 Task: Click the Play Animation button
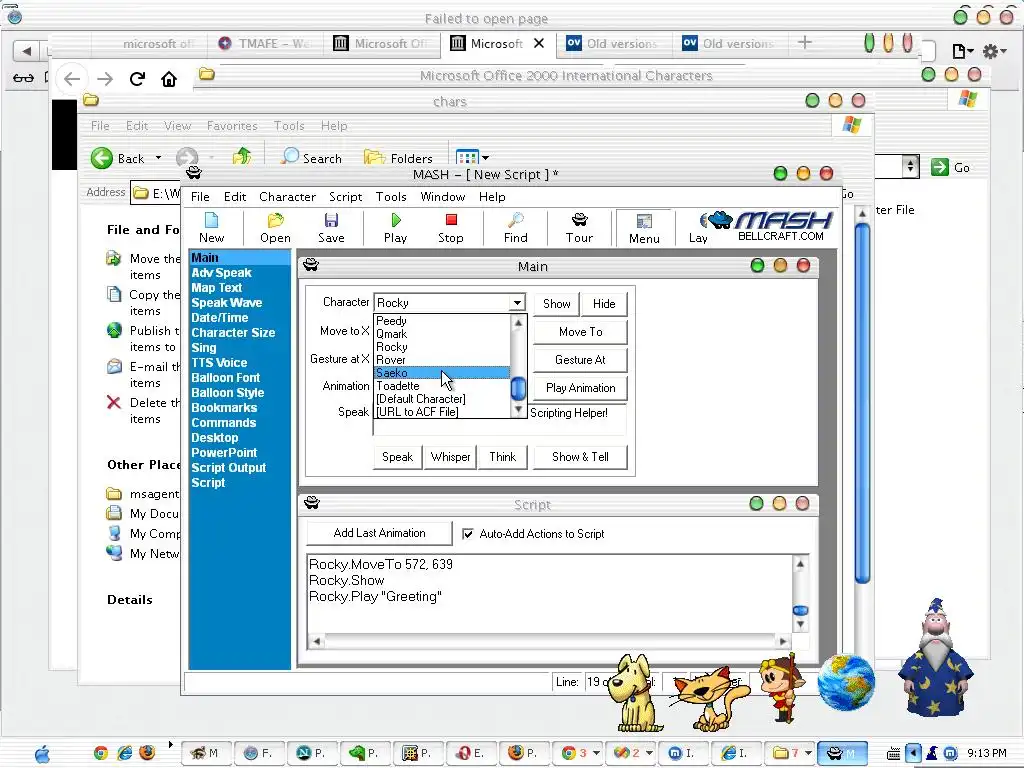pos(581,388)
